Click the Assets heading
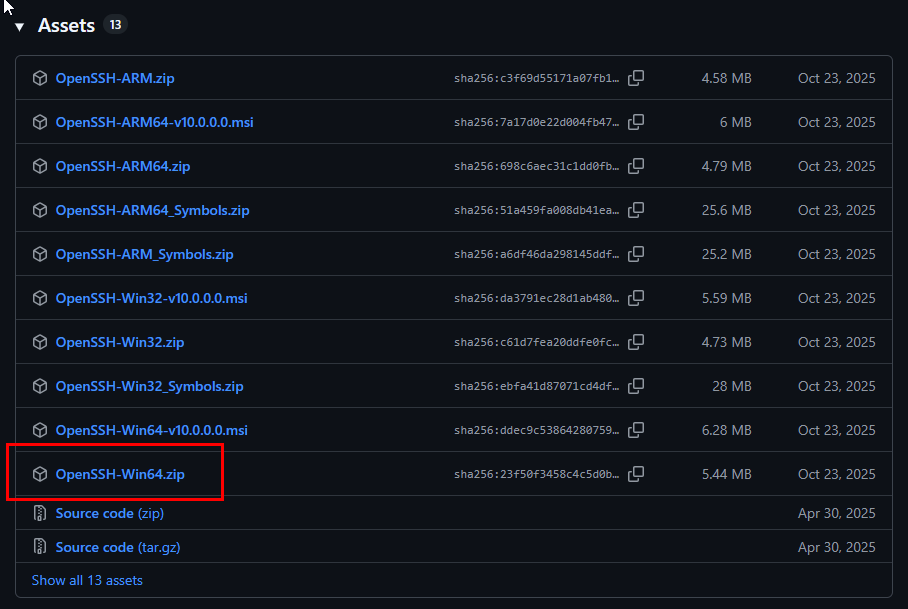Image resolution: width=908 pixels, height=609 pixels. tap(66, 25)
